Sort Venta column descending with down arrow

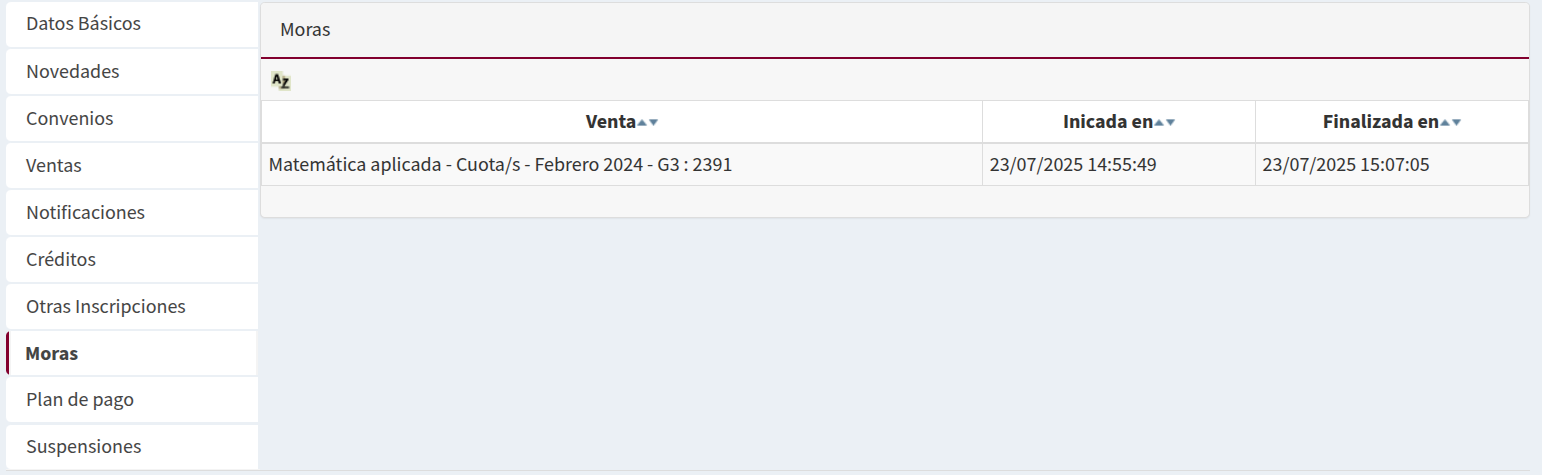(653, 122)
